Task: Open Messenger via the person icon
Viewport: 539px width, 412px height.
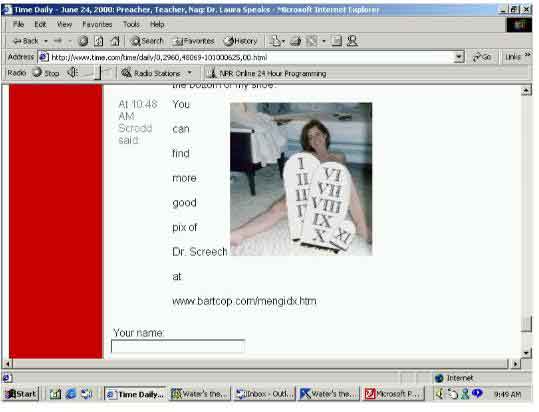Action: pos(352,41)
